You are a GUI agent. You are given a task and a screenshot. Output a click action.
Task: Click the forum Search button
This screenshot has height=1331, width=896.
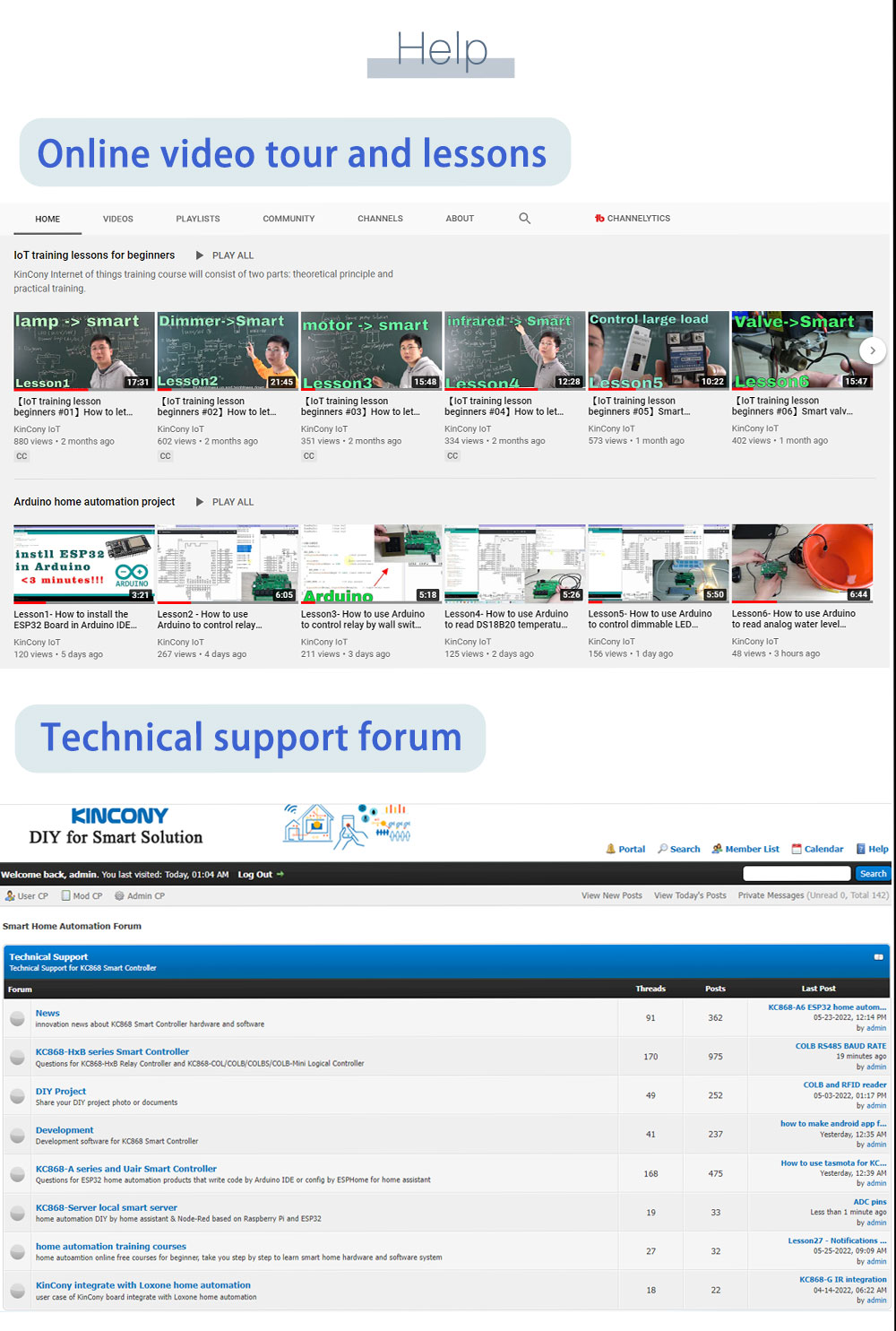pos(873,874)
